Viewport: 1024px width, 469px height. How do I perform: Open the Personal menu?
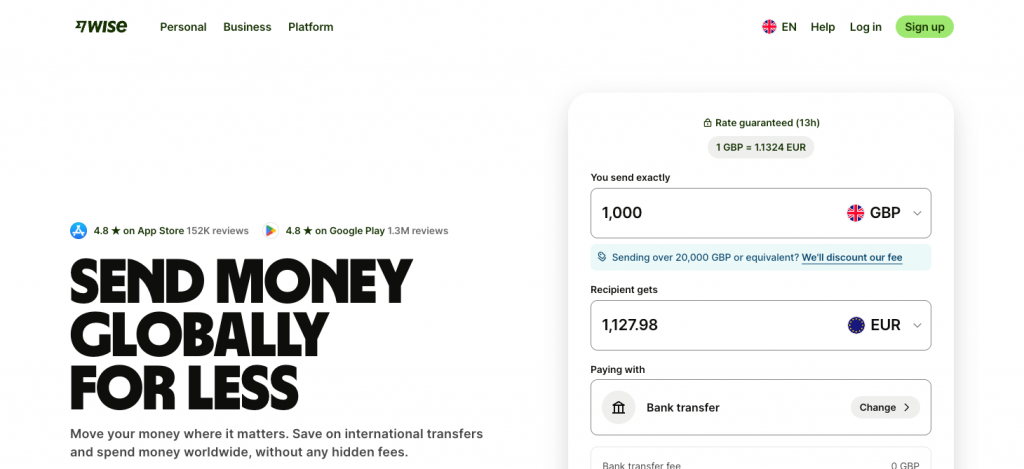[x=183, y=27]
